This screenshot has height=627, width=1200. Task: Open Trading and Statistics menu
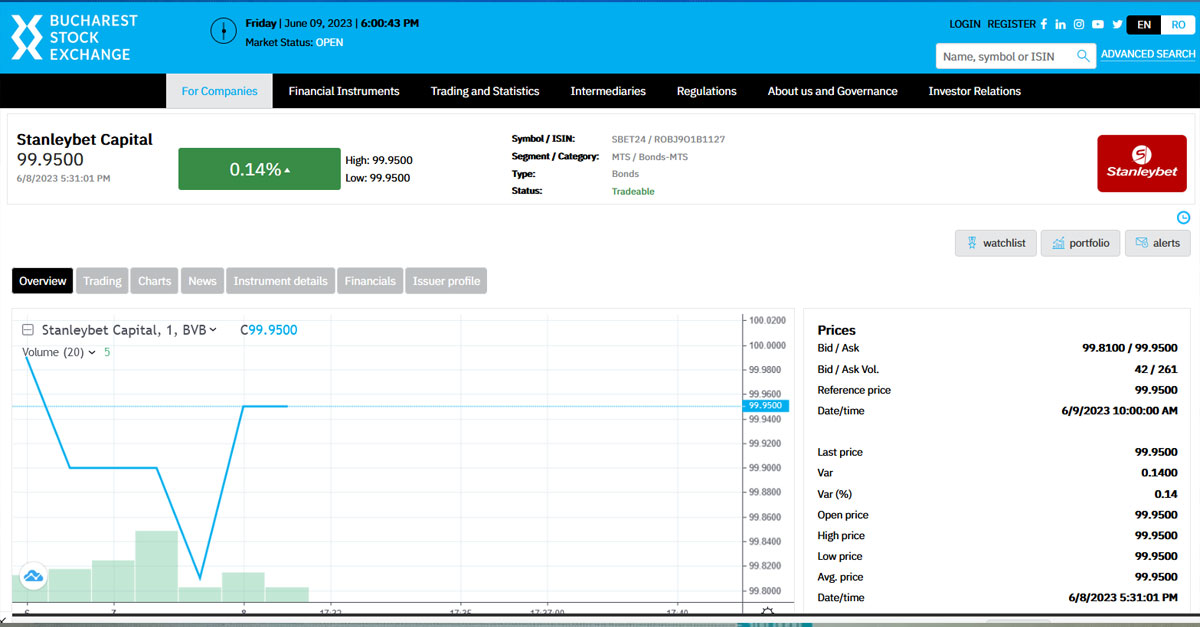pyautogui.click(x=485, y=91)
